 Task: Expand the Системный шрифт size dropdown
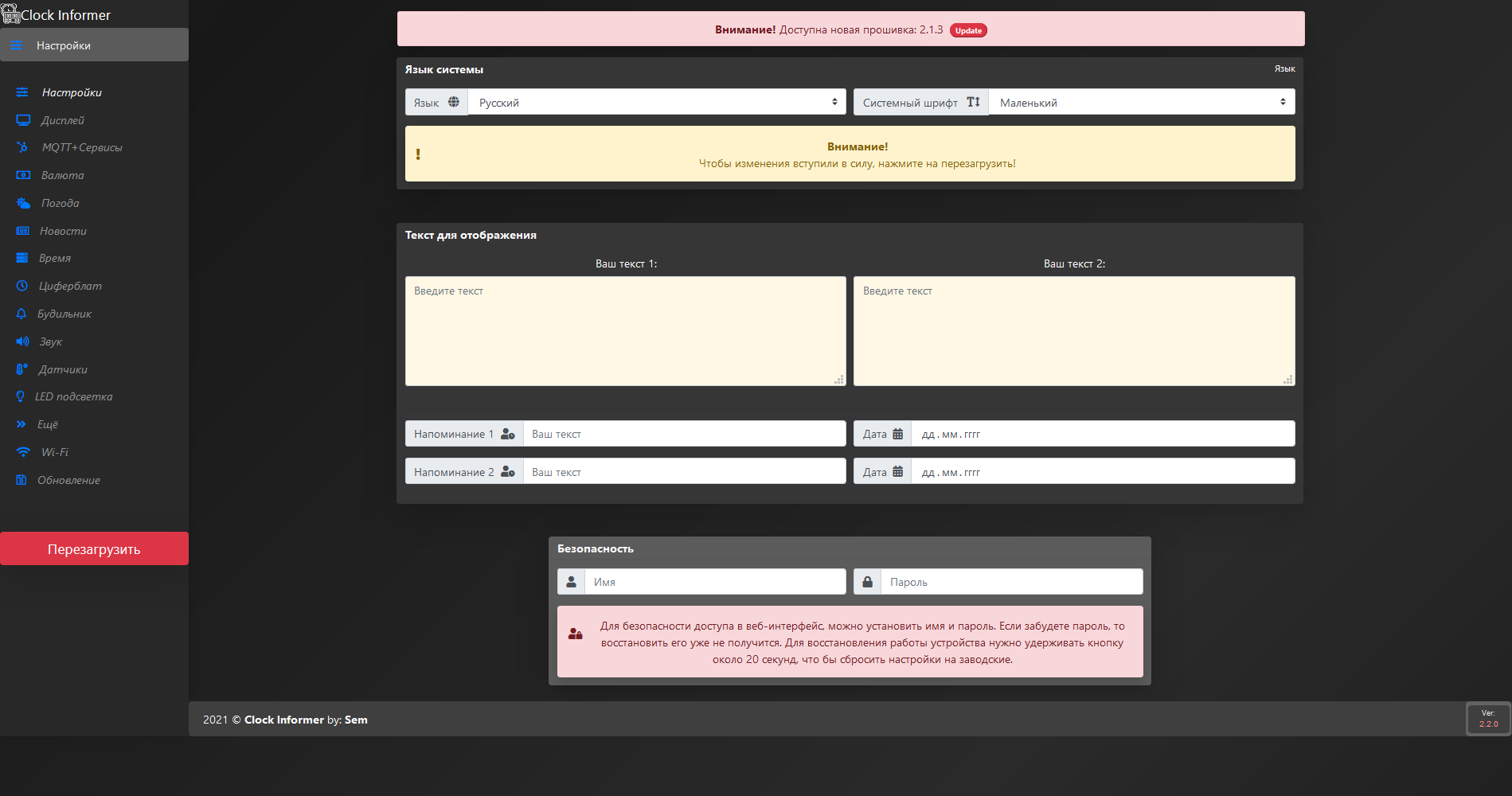(x=1141, y=102)
